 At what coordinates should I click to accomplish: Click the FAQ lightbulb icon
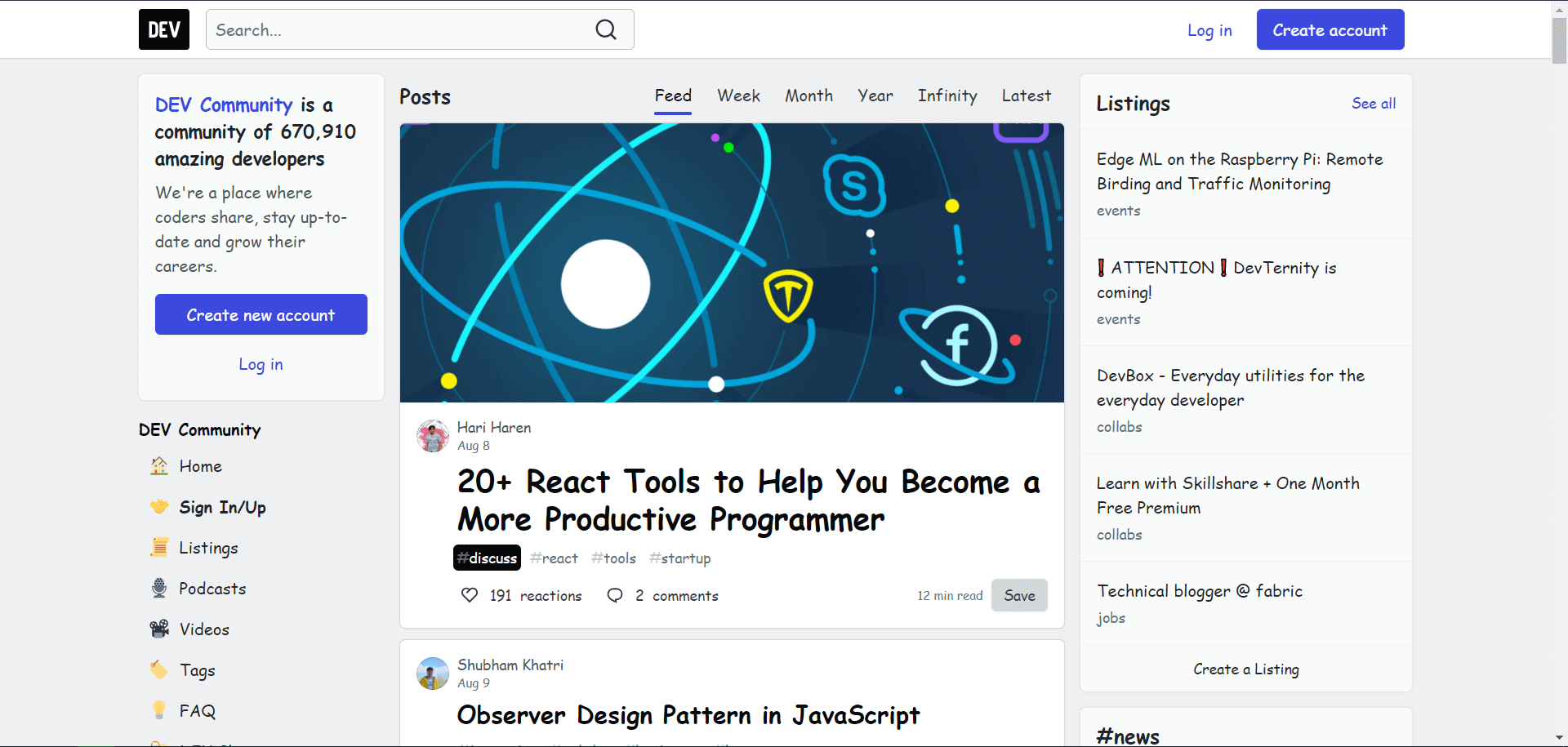point(159,710)
